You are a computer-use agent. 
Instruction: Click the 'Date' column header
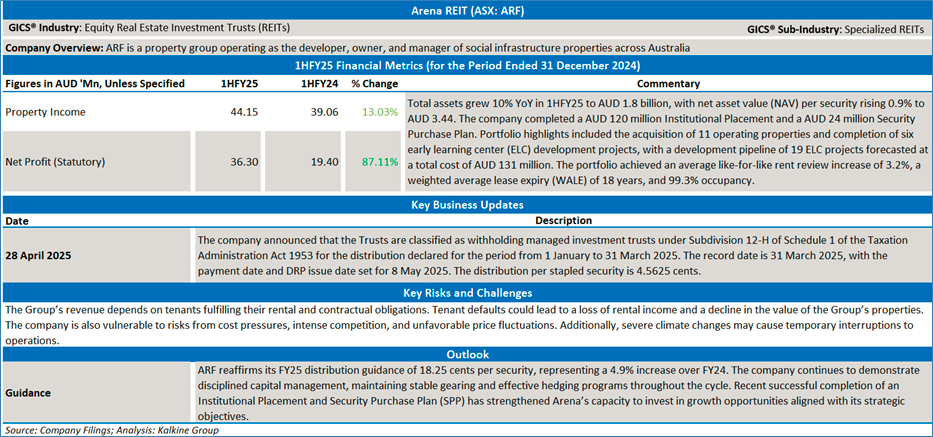17,220
